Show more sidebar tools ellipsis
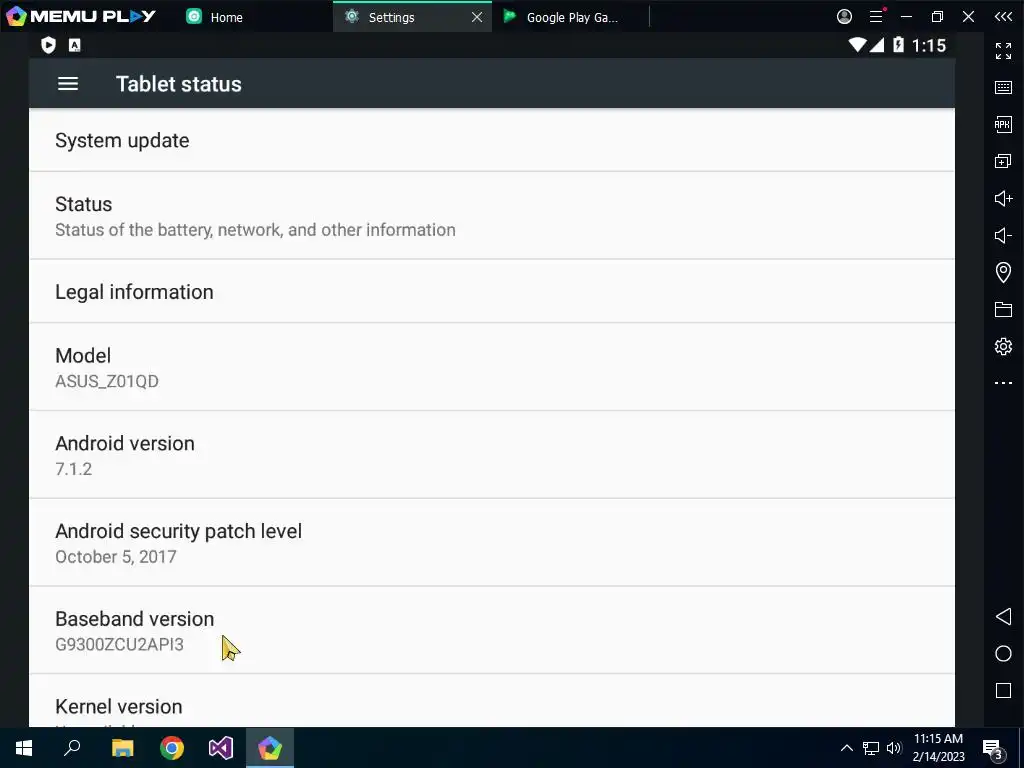This screenshot has width=1024, height=768. tap(1003, 383)
